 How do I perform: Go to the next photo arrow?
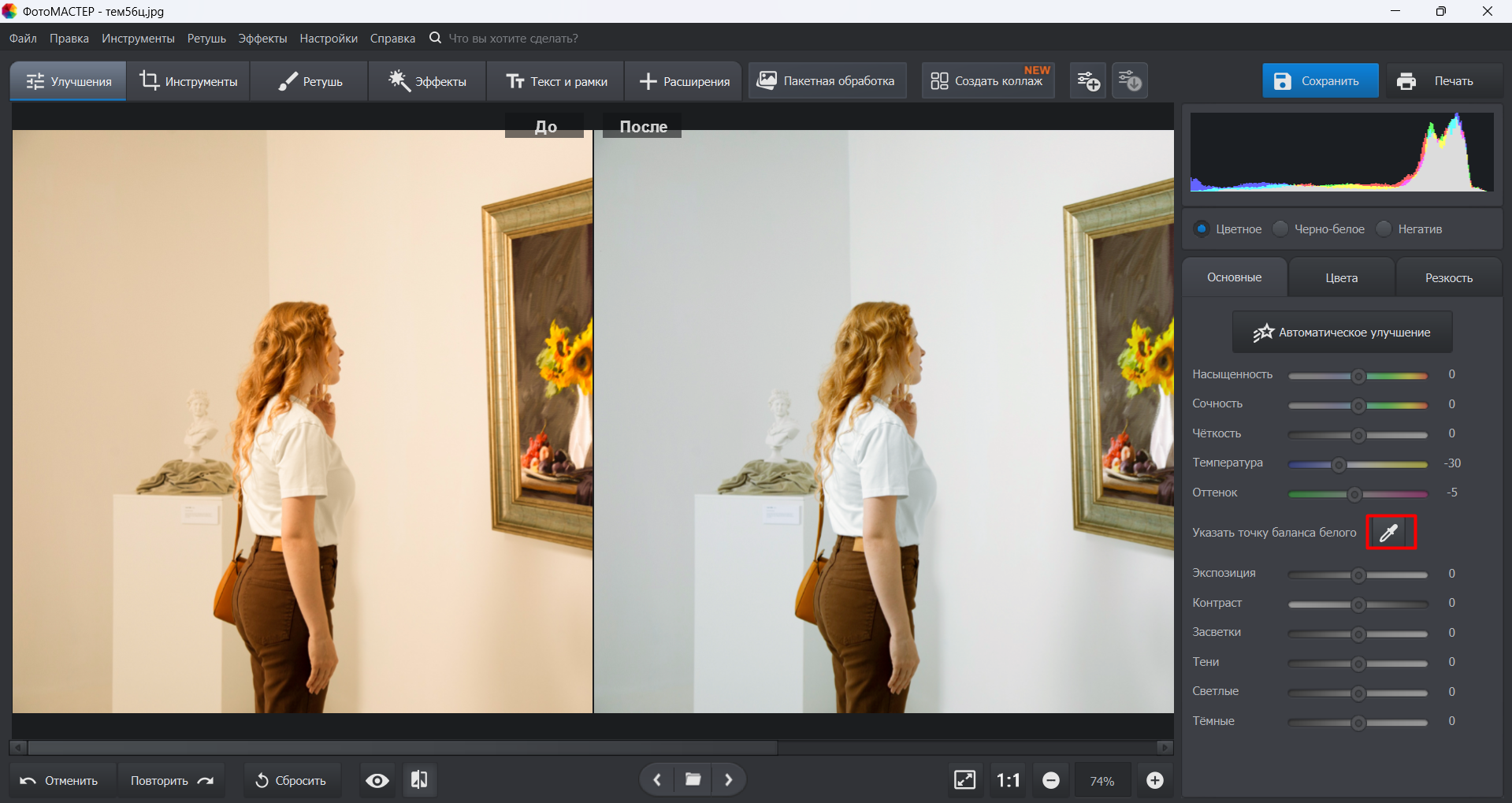(x=729, y=780)
